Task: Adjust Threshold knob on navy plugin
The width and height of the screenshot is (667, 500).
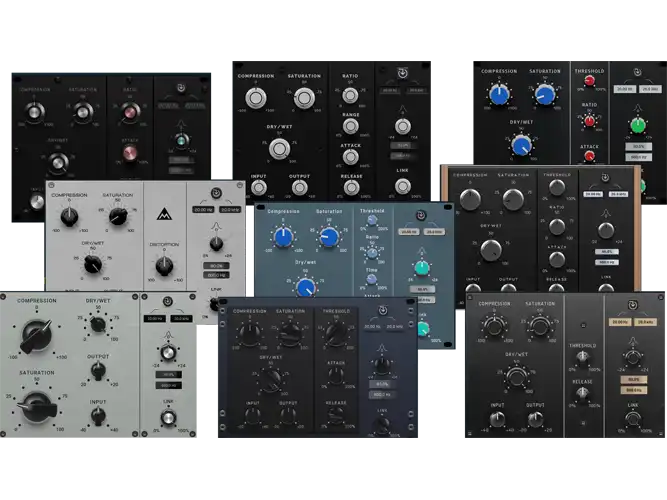Action: pyautogui.click(x=336, y=333)
